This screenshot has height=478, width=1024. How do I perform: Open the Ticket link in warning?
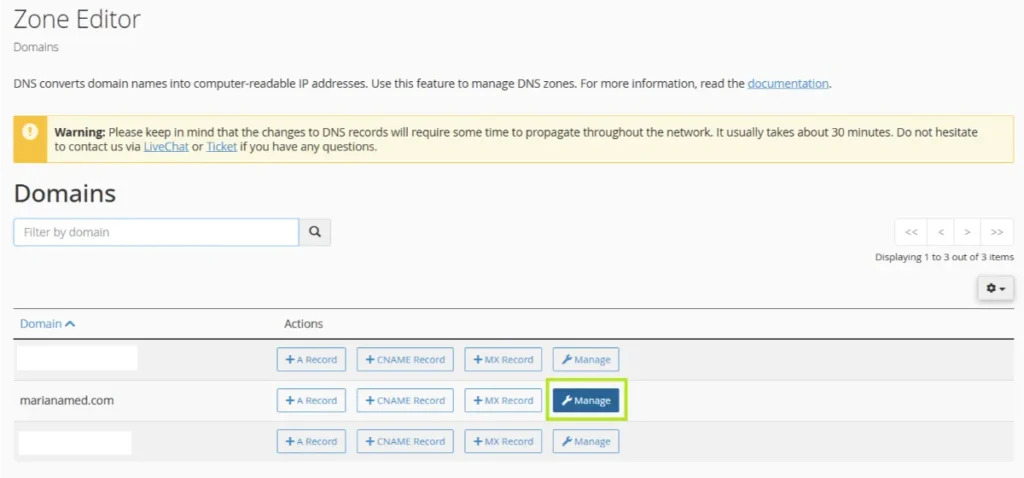pos(221,147)
